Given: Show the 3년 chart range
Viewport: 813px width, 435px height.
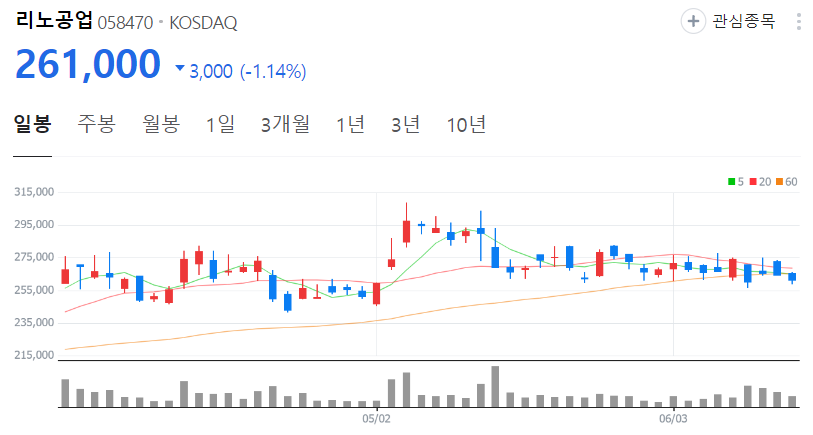Looking at the screenshot, I should click(405, 124).
